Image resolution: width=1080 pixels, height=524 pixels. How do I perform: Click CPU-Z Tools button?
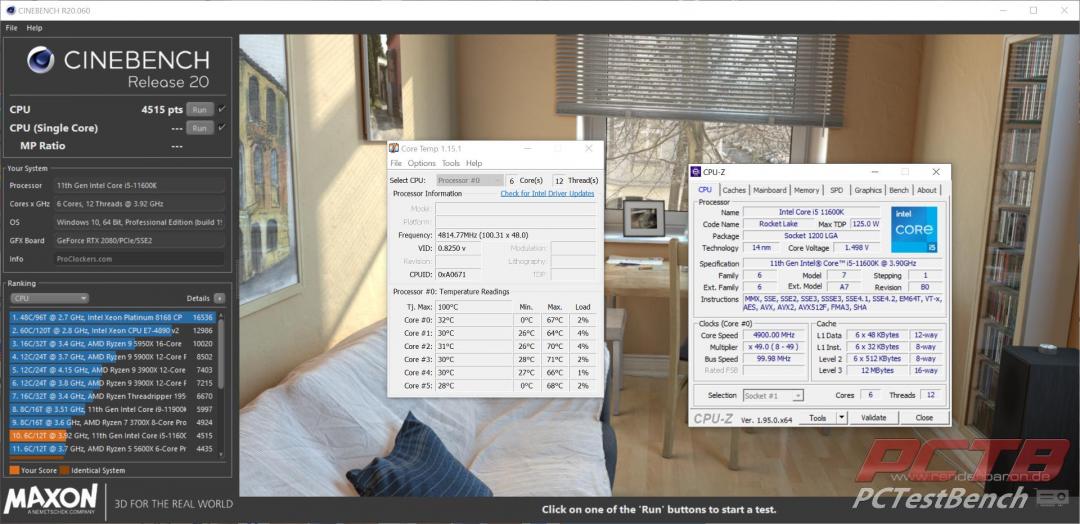(818, 418)
